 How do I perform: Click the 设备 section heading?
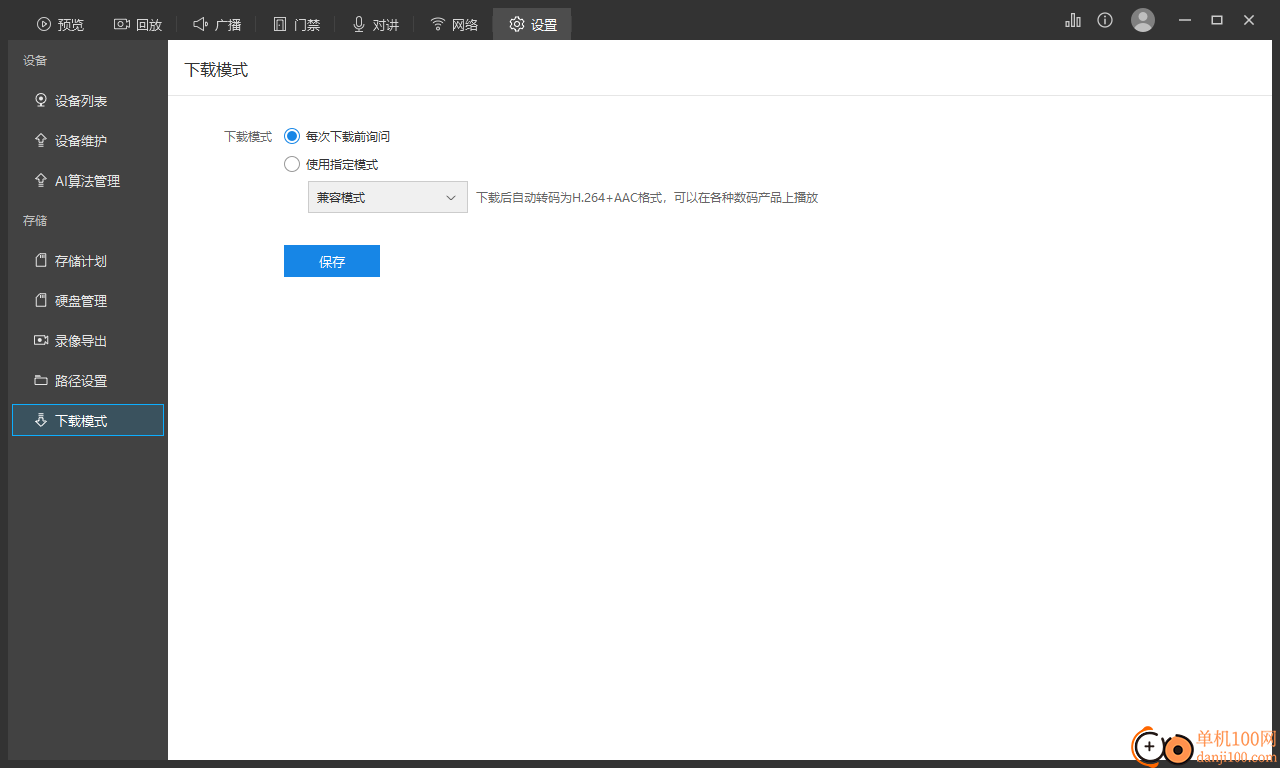pos(35,60)
